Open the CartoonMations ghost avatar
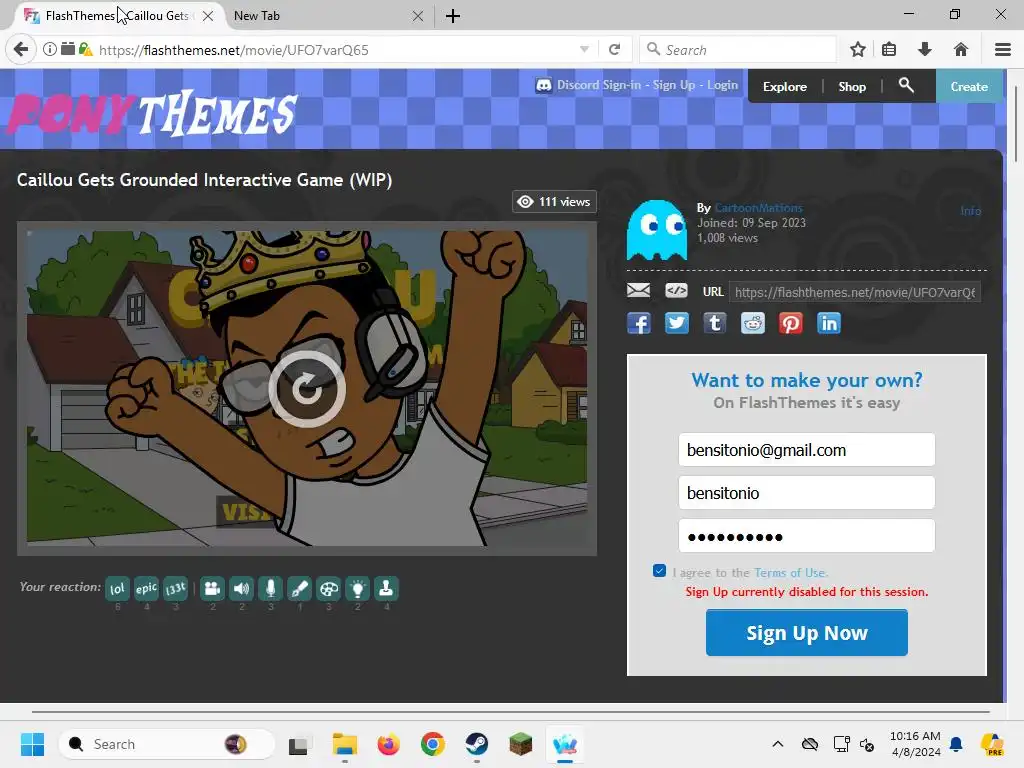The image size is (1024, 768). coord(656,231)
